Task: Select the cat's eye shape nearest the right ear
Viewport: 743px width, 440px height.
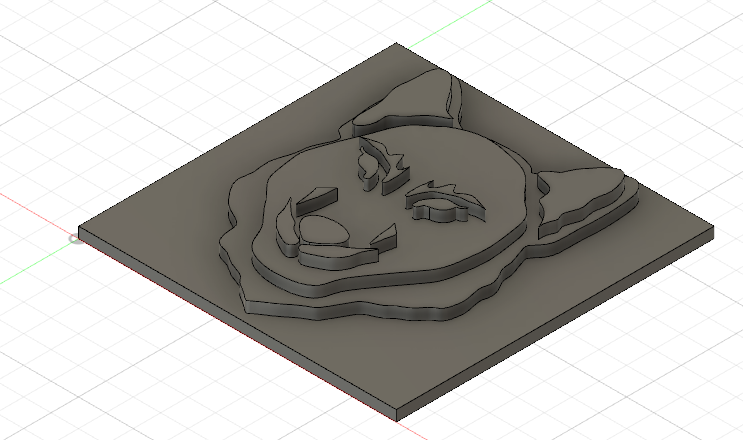Action: coord(441,207)
